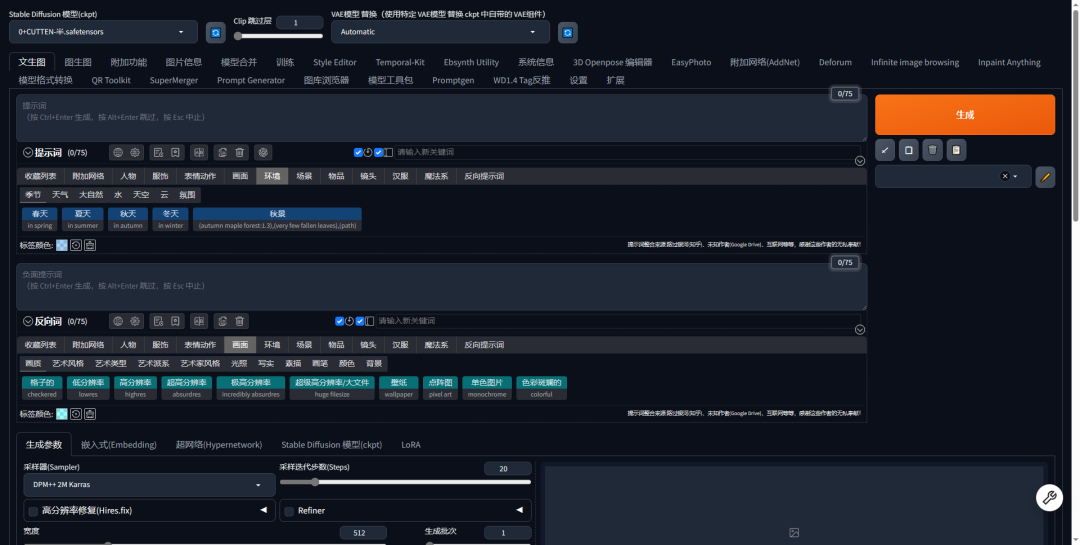The height and width of the screenshot is (545, 1080).
Task: Refresh the VAE model list
Action: (568, 32)
